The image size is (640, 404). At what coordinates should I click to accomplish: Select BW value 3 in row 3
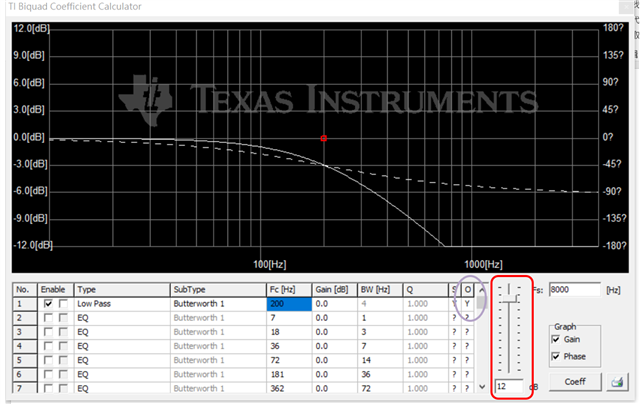pyautogui.click(x=380, y=332)
